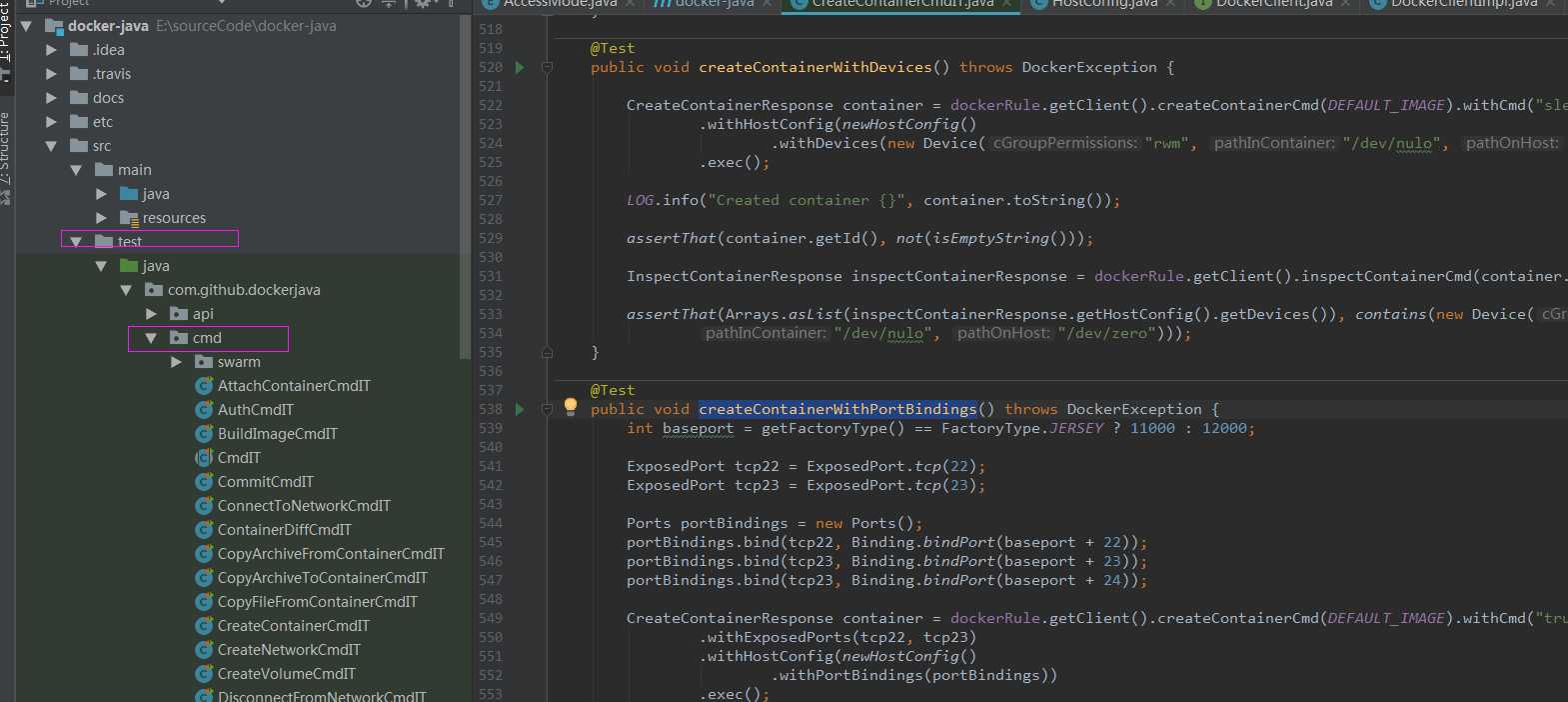Click the LOG.info statement on line 527
Screen dimensions: 1568x702
[873, 200]
